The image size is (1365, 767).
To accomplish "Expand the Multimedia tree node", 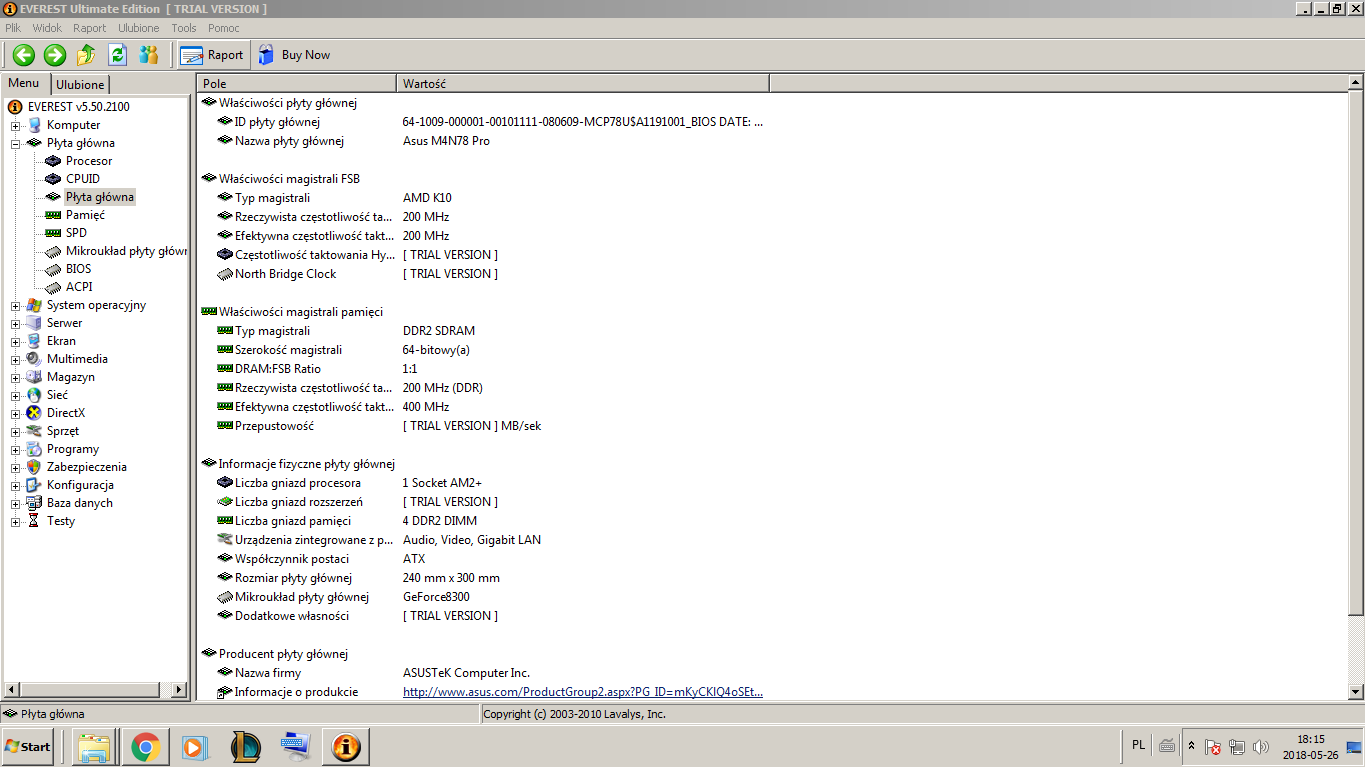I will click(x=16, y=359).
